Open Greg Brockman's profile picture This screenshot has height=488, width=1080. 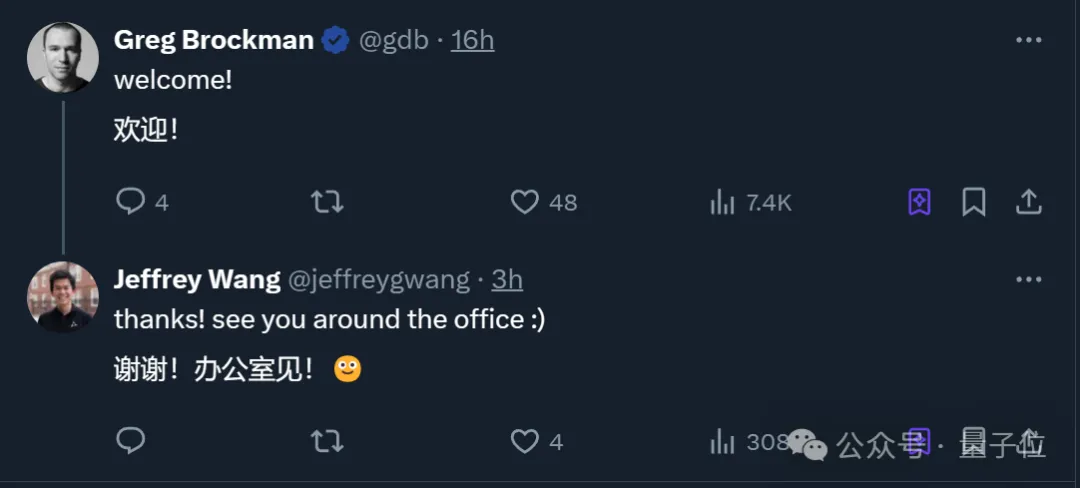coord(62,57)
